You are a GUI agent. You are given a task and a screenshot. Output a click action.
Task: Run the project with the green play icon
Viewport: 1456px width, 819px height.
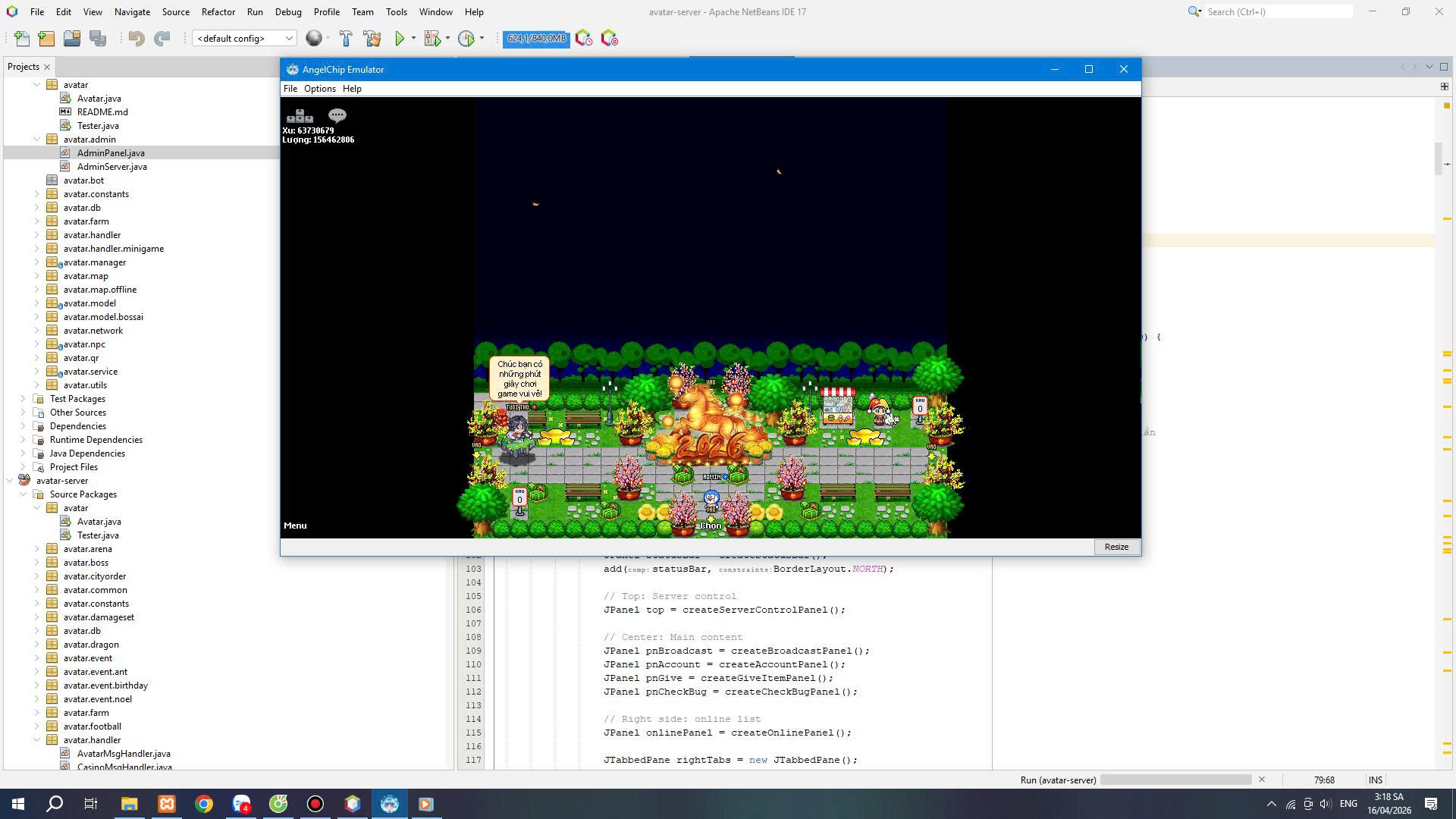400,39
